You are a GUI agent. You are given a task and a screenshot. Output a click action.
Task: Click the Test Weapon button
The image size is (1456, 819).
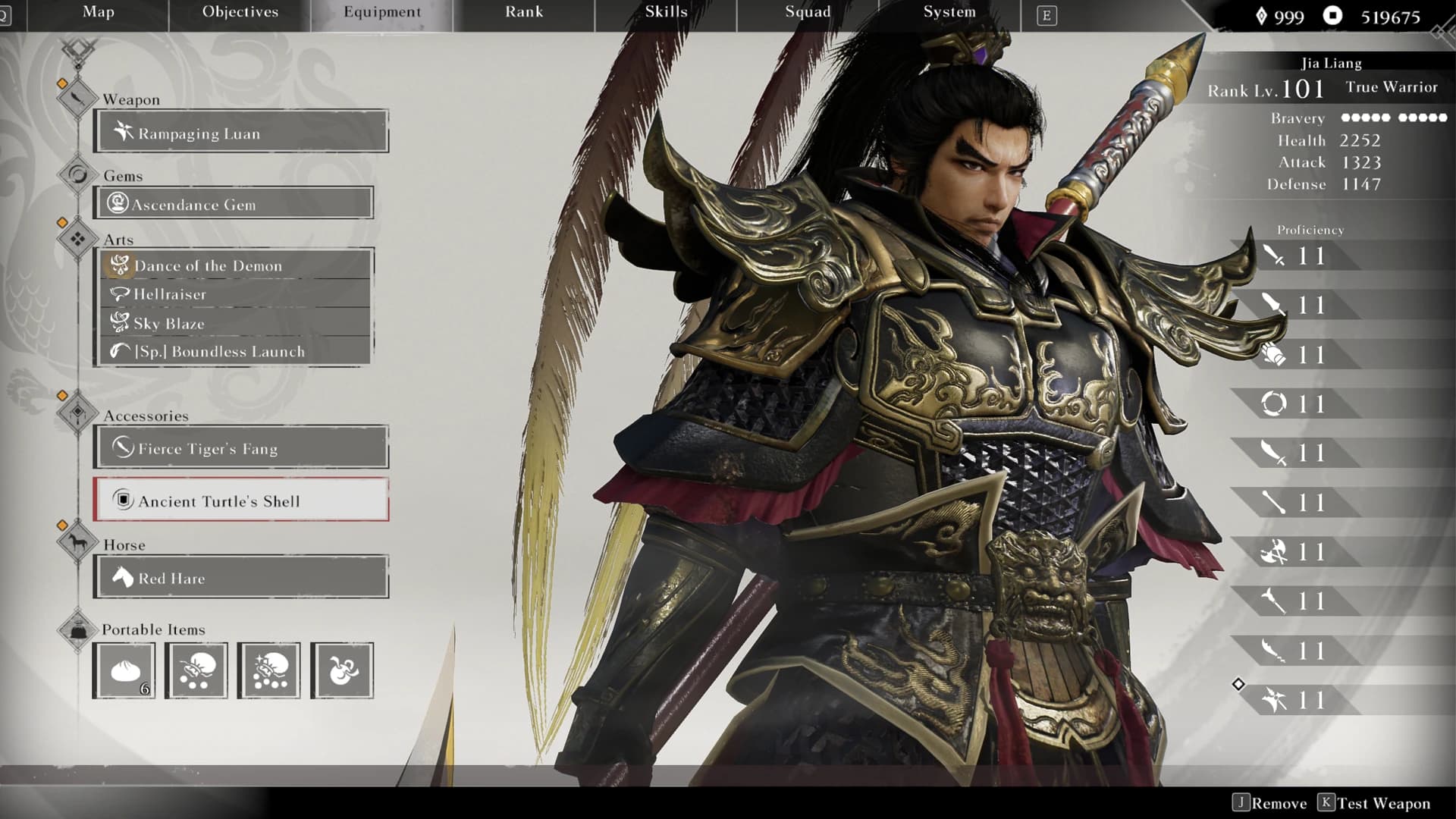(x=1374, y=803)
